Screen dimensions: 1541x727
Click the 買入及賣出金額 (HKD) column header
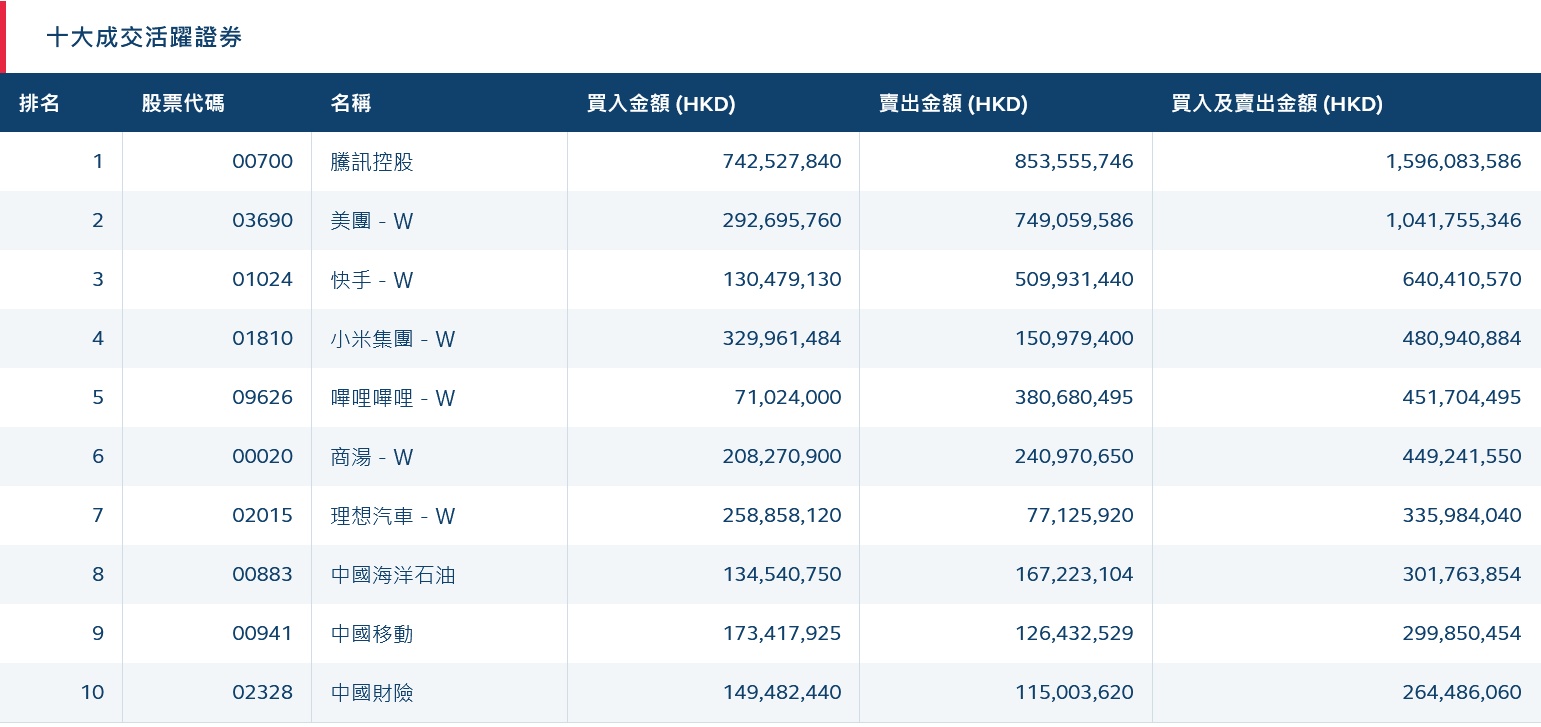(1277, 103)
